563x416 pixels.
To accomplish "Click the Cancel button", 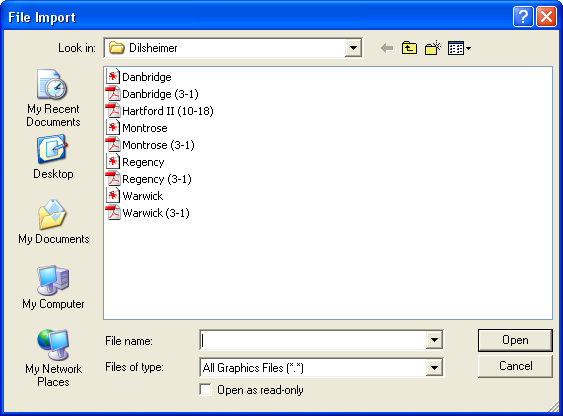I will pyautogui.click(x=515, y=366).
